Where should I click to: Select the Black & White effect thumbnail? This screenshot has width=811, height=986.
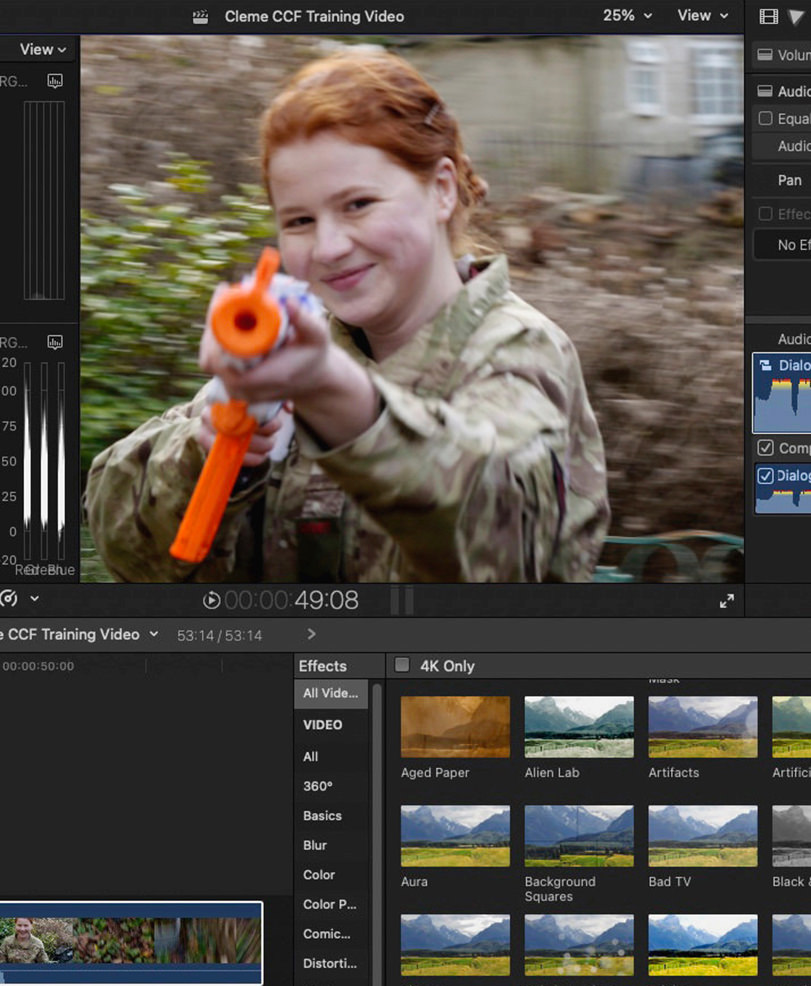pos(792,836)
